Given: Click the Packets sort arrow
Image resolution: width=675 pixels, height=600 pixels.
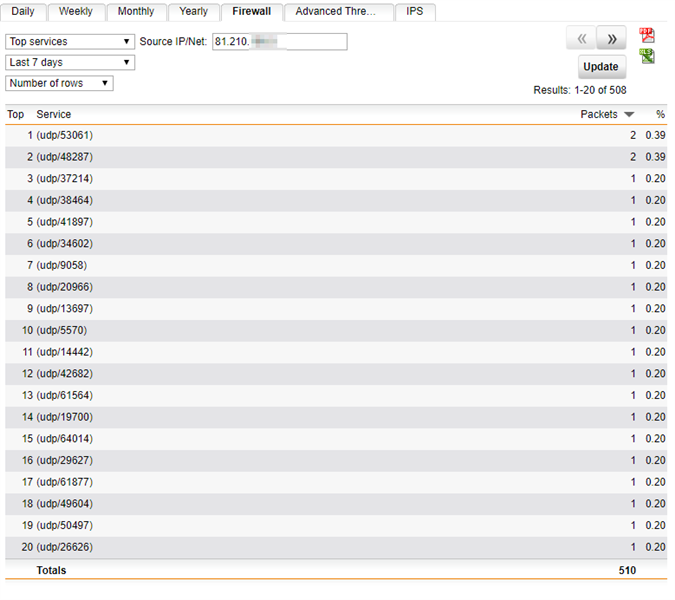Looking at the screenshot, I should [629, 115].
